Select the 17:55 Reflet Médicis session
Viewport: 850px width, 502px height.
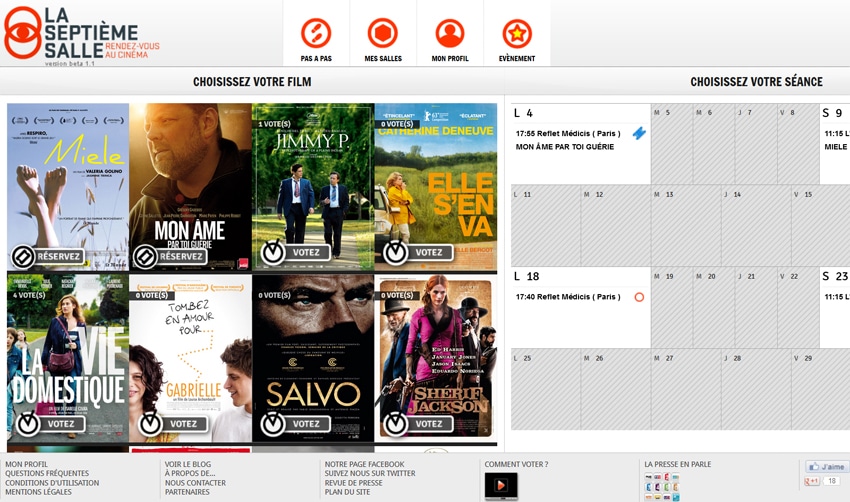[568, 133]
